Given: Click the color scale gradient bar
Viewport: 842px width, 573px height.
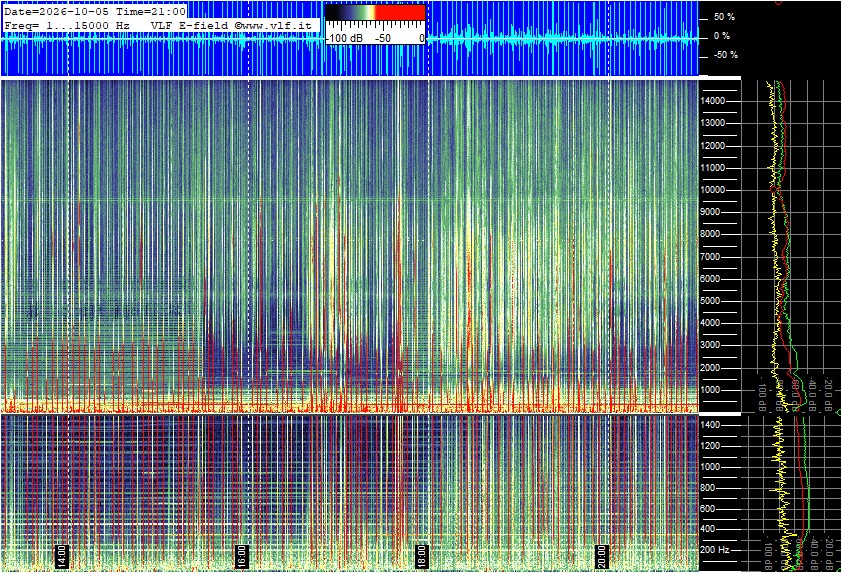Looking at the screenshot, I should [375, 12].
